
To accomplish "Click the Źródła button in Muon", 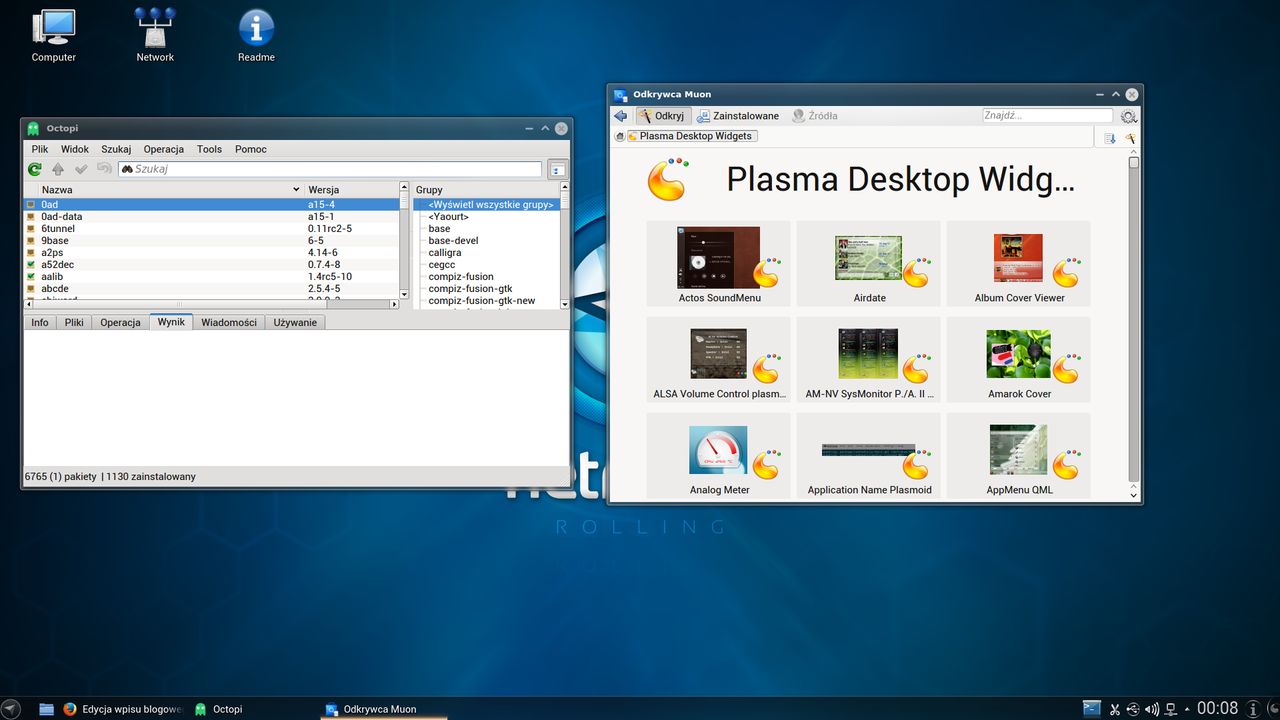I will (x=815, y=116).
